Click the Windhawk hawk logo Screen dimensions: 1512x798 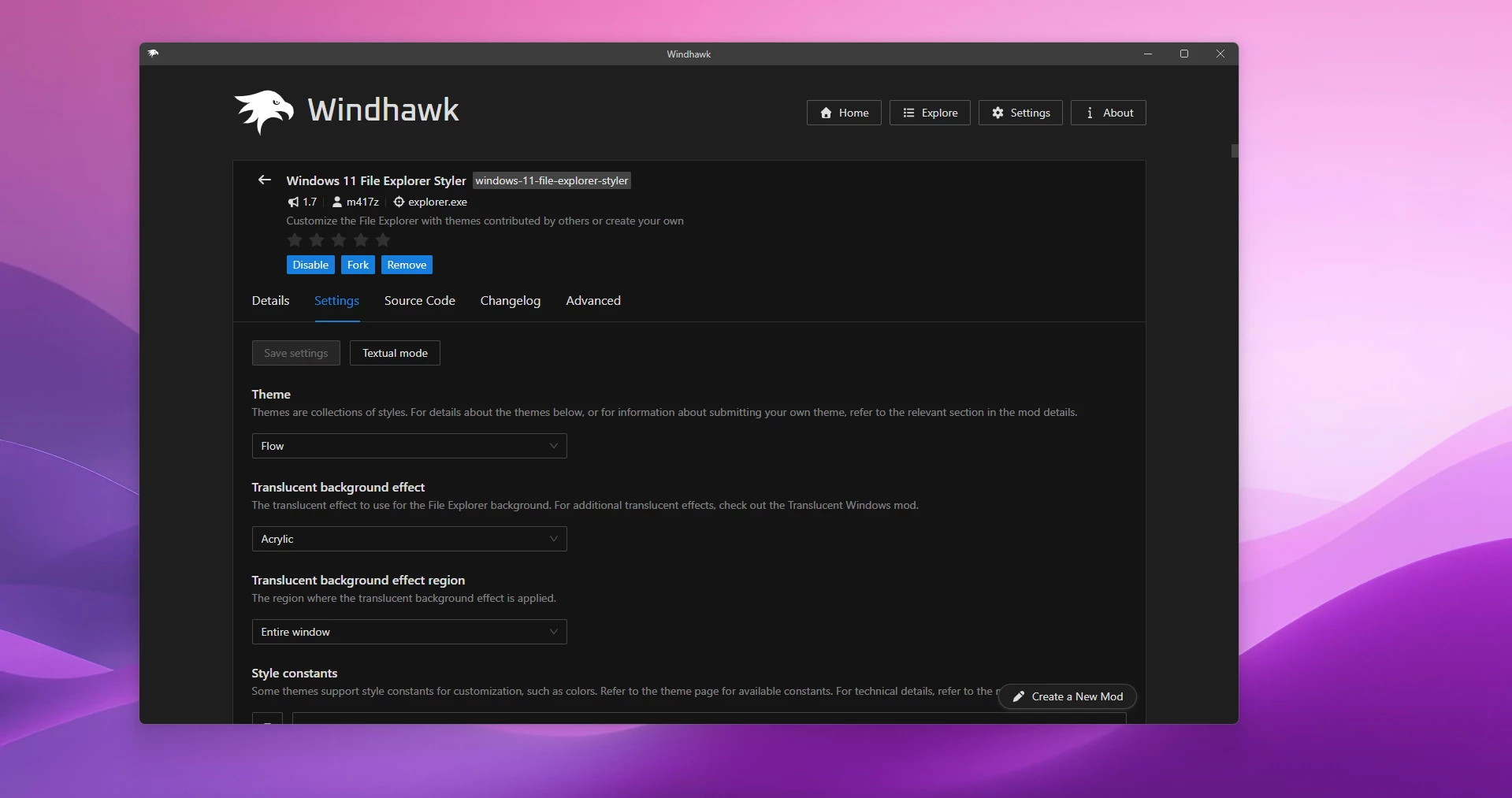pos(264,112)
